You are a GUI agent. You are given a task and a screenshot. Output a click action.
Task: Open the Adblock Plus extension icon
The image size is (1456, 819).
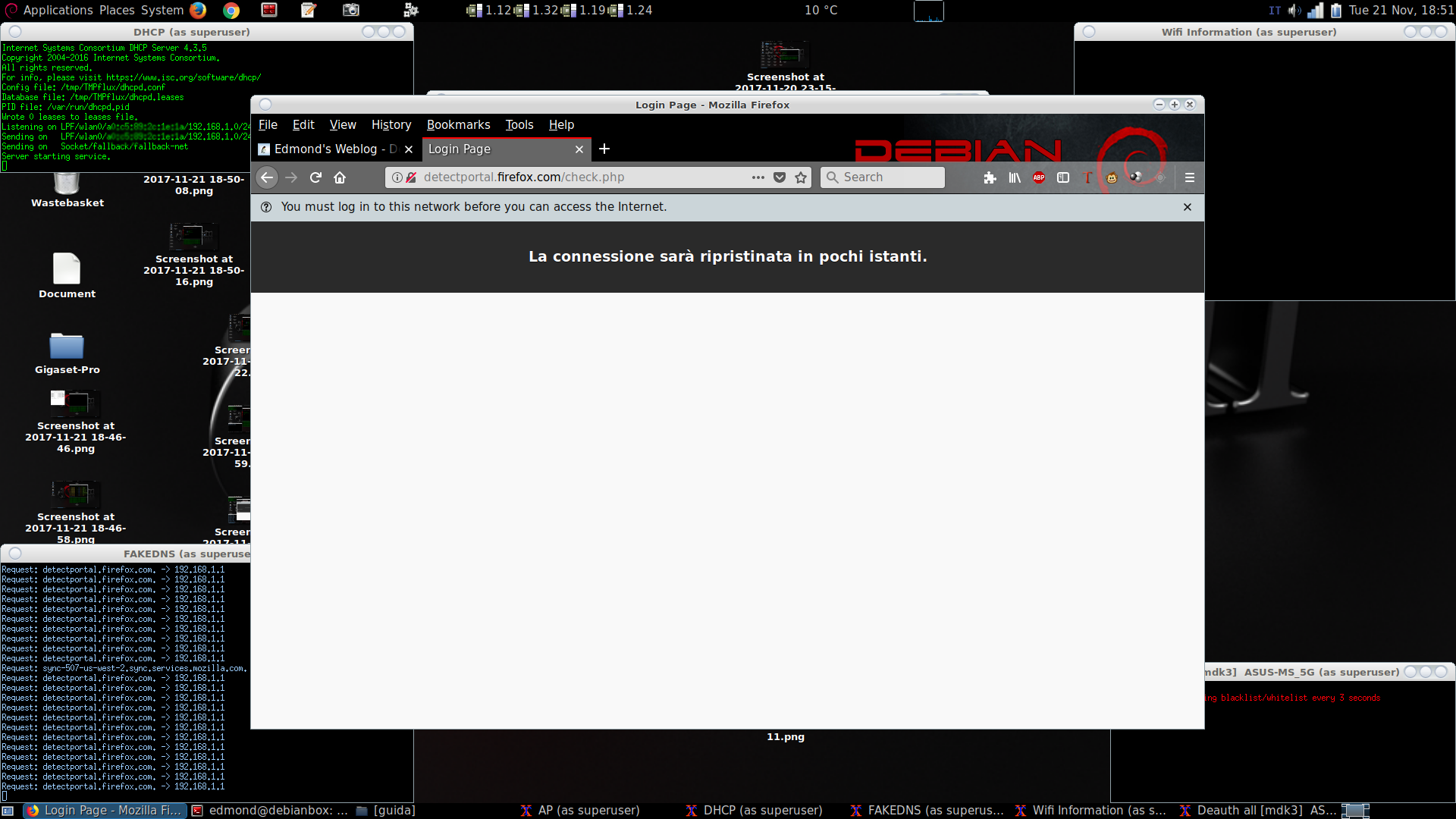[1039, 177]
